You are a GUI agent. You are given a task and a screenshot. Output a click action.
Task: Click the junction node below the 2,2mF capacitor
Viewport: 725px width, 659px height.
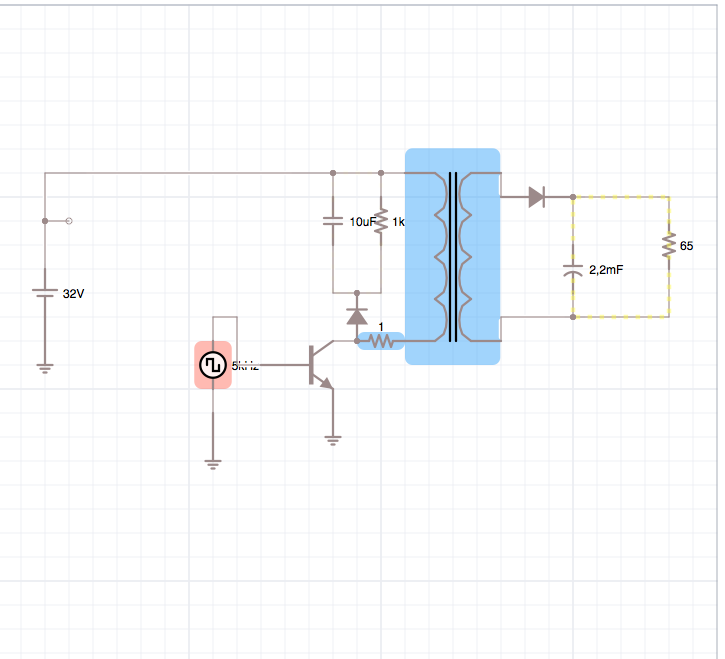pos(573,317)
